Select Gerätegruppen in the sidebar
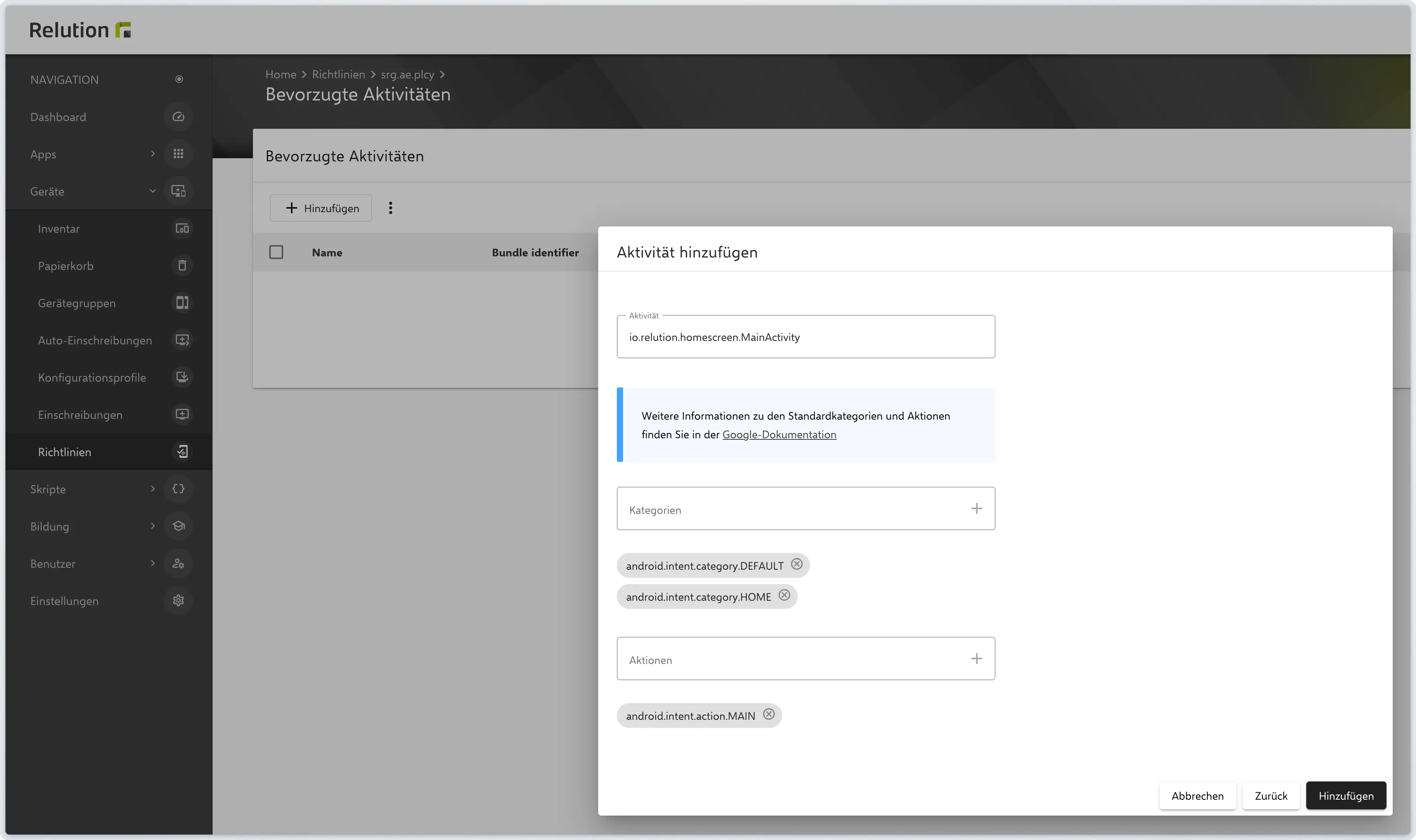The width and height of the screenshot is (1416, 840). [76, 303]
